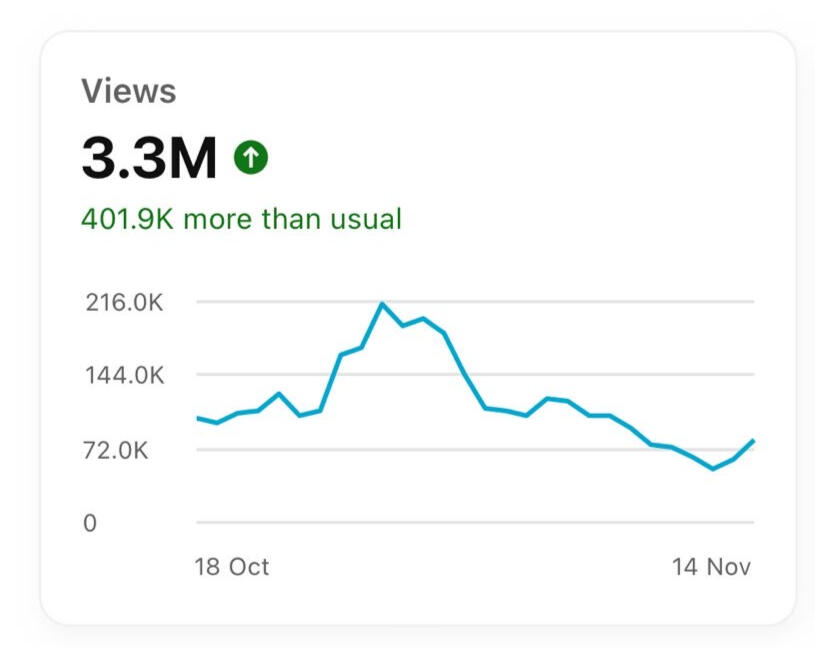Click the second peak right after the highest point

[x=423, y=319]
